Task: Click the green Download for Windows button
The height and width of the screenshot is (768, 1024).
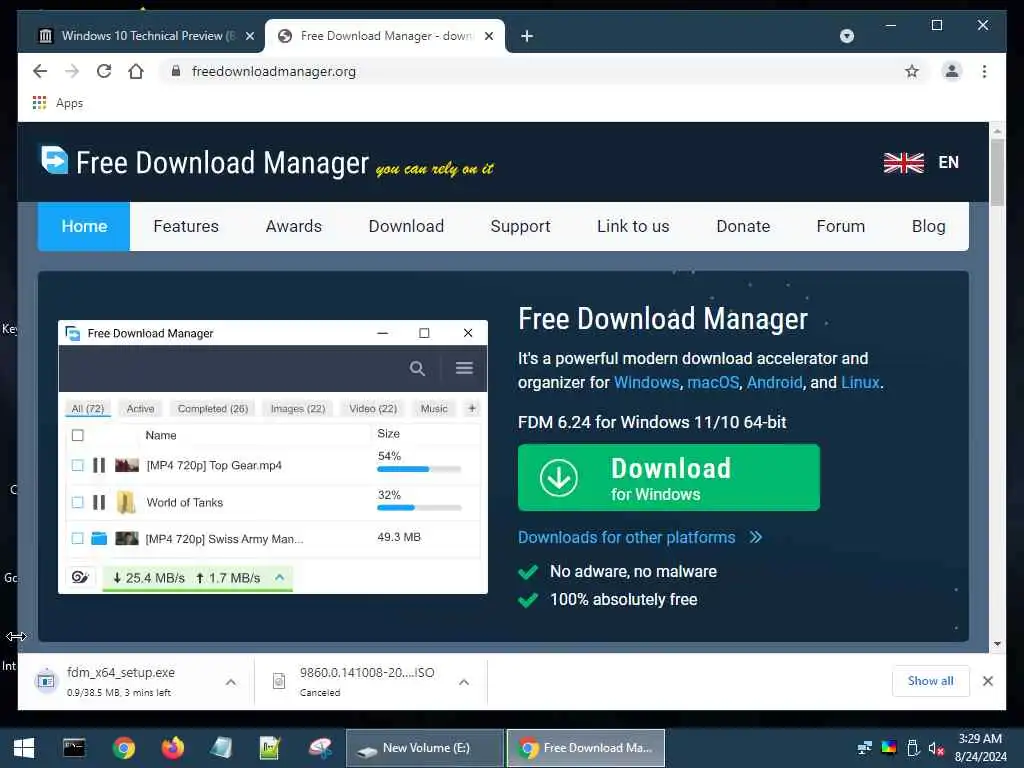Action: [x=669, y=477]
